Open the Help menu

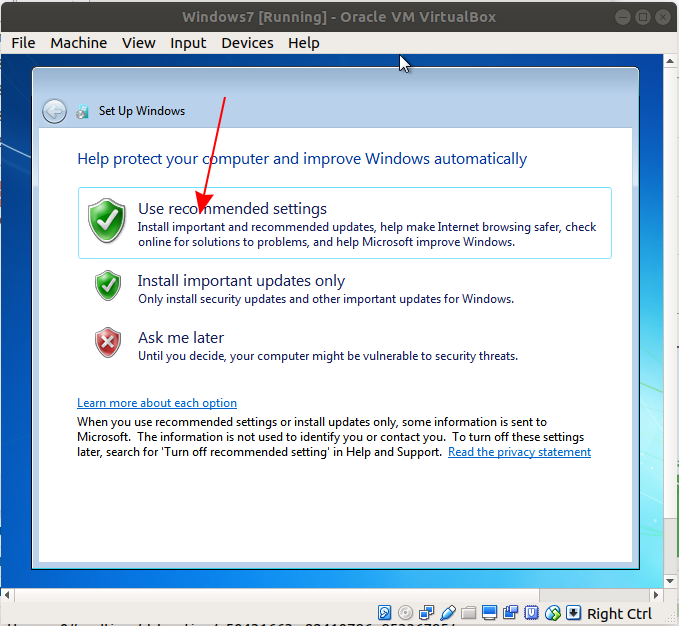coord(304,43)
